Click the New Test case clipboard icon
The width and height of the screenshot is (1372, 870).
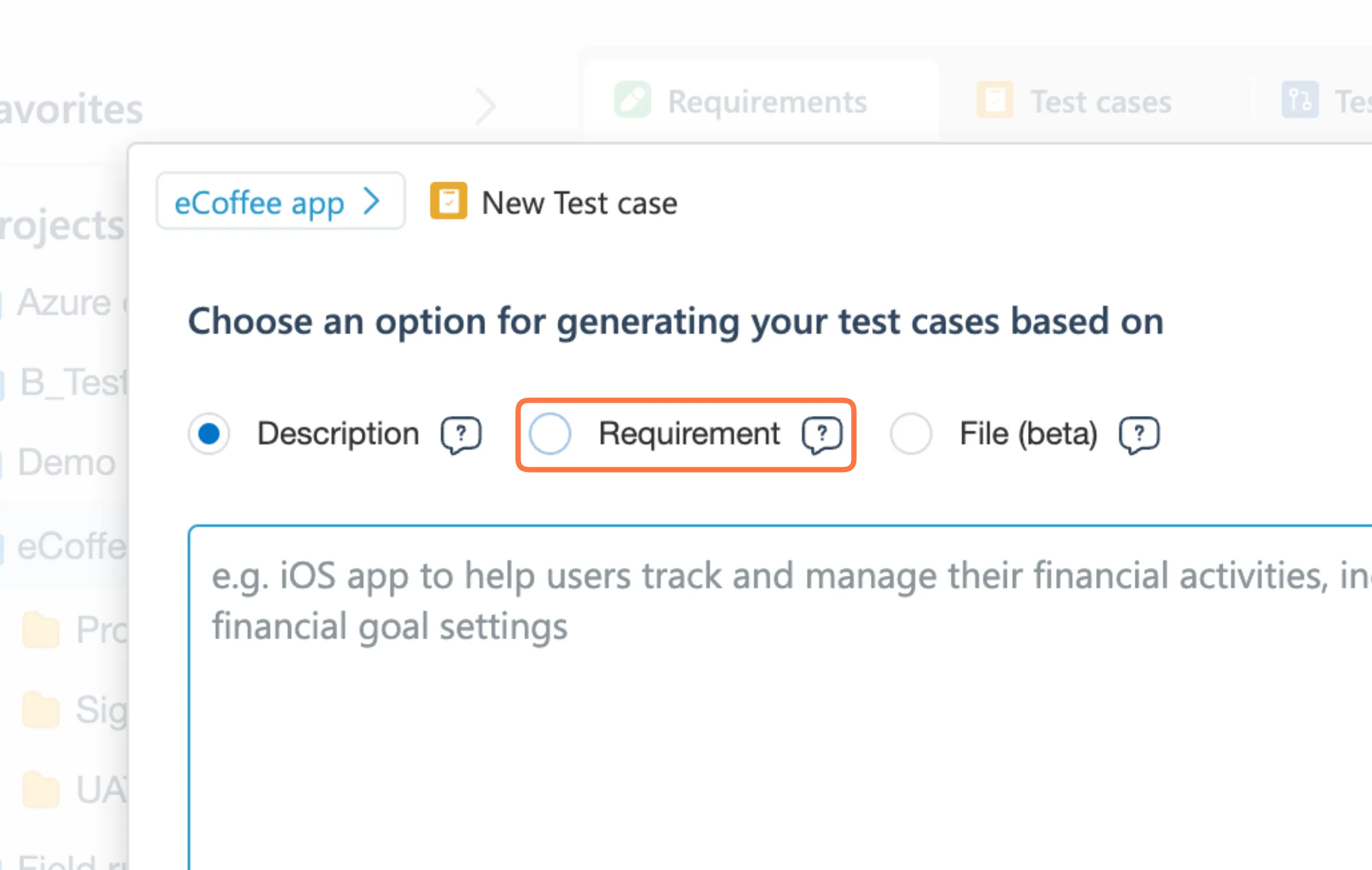pos(448,201)
